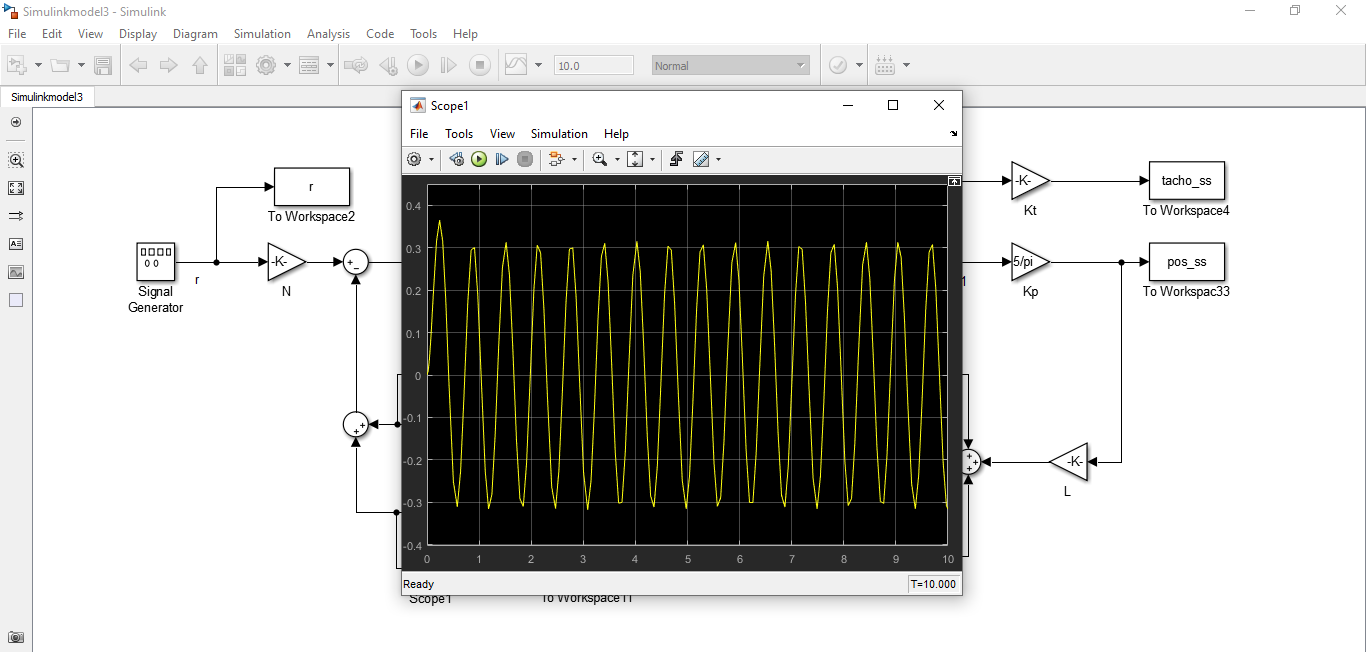1366x652 pixels.
Task: Click the tacho_ss To Workspace block
Action: point(1187,181)
